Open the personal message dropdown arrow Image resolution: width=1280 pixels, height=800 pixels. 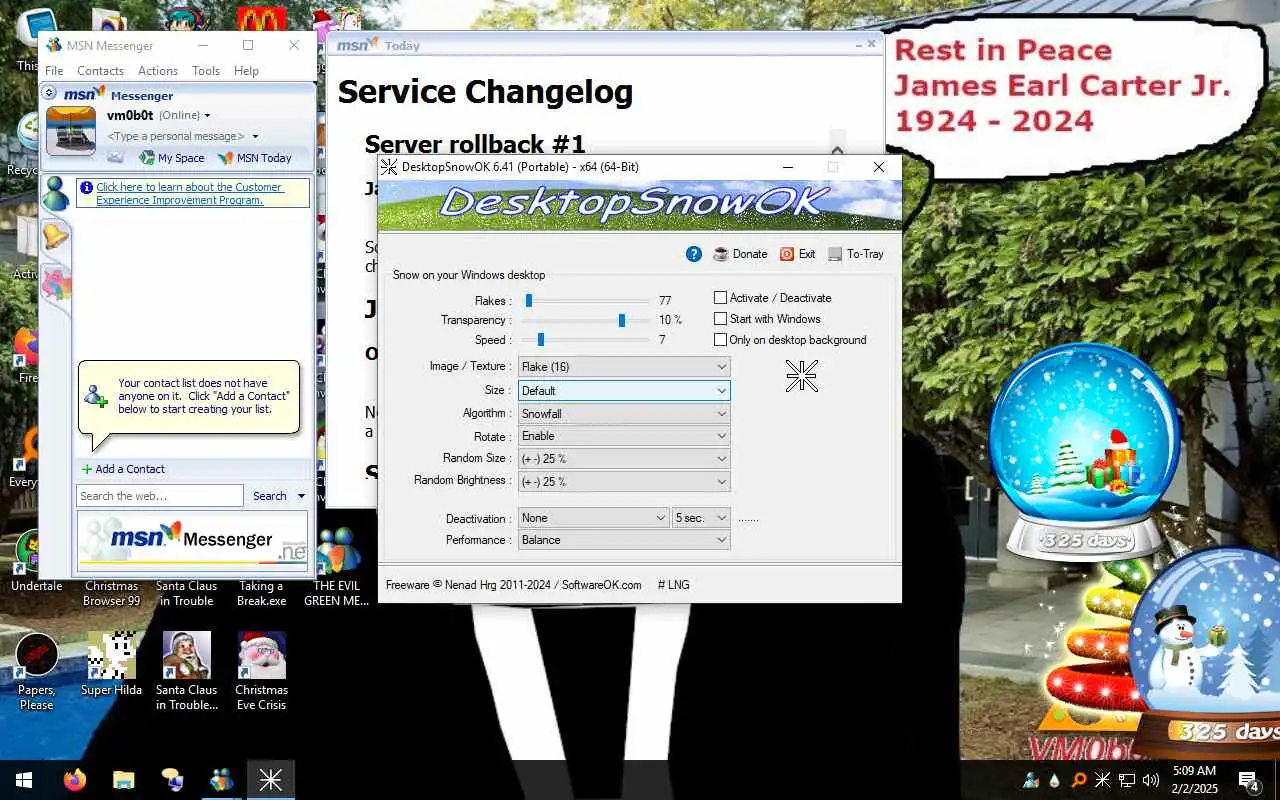(255, 136)
